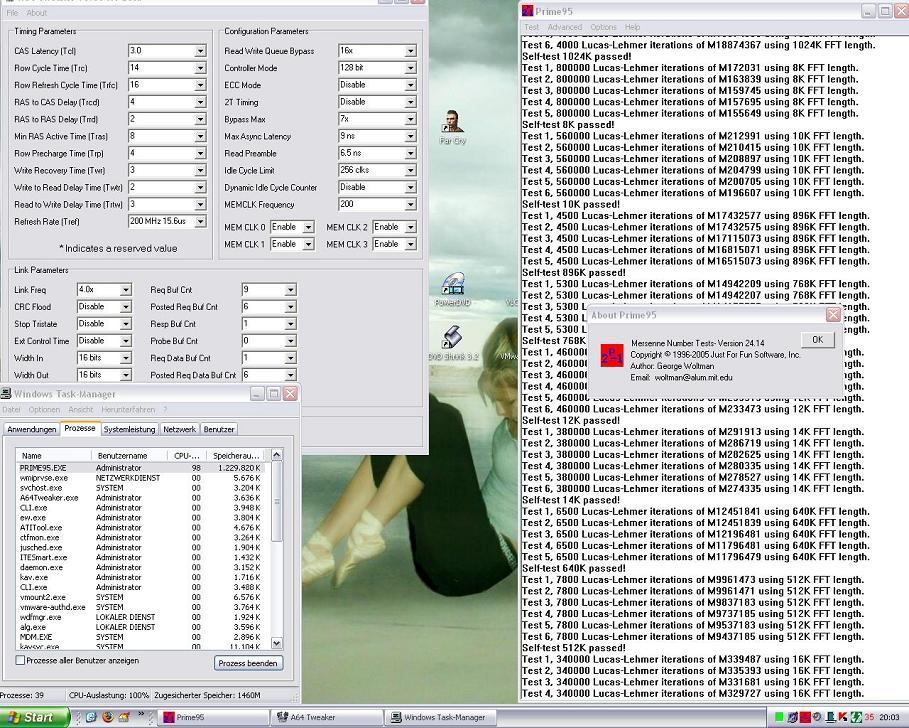Open Link Freq 4.0x dropdown

pos(126,290)
